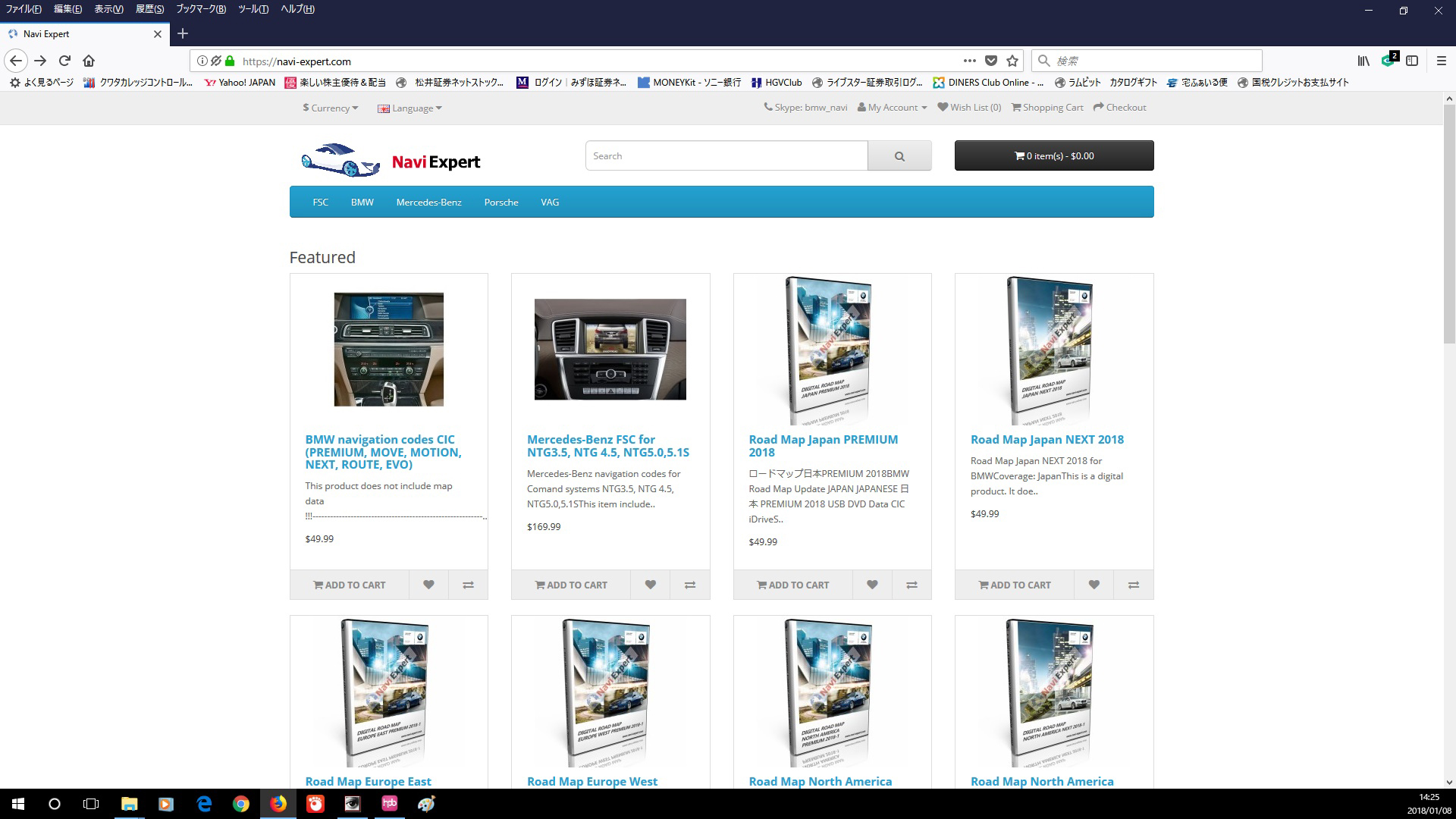
Task: Open the Shopping Cart link
Action: pyautogui.click(x=1047, y=108)
